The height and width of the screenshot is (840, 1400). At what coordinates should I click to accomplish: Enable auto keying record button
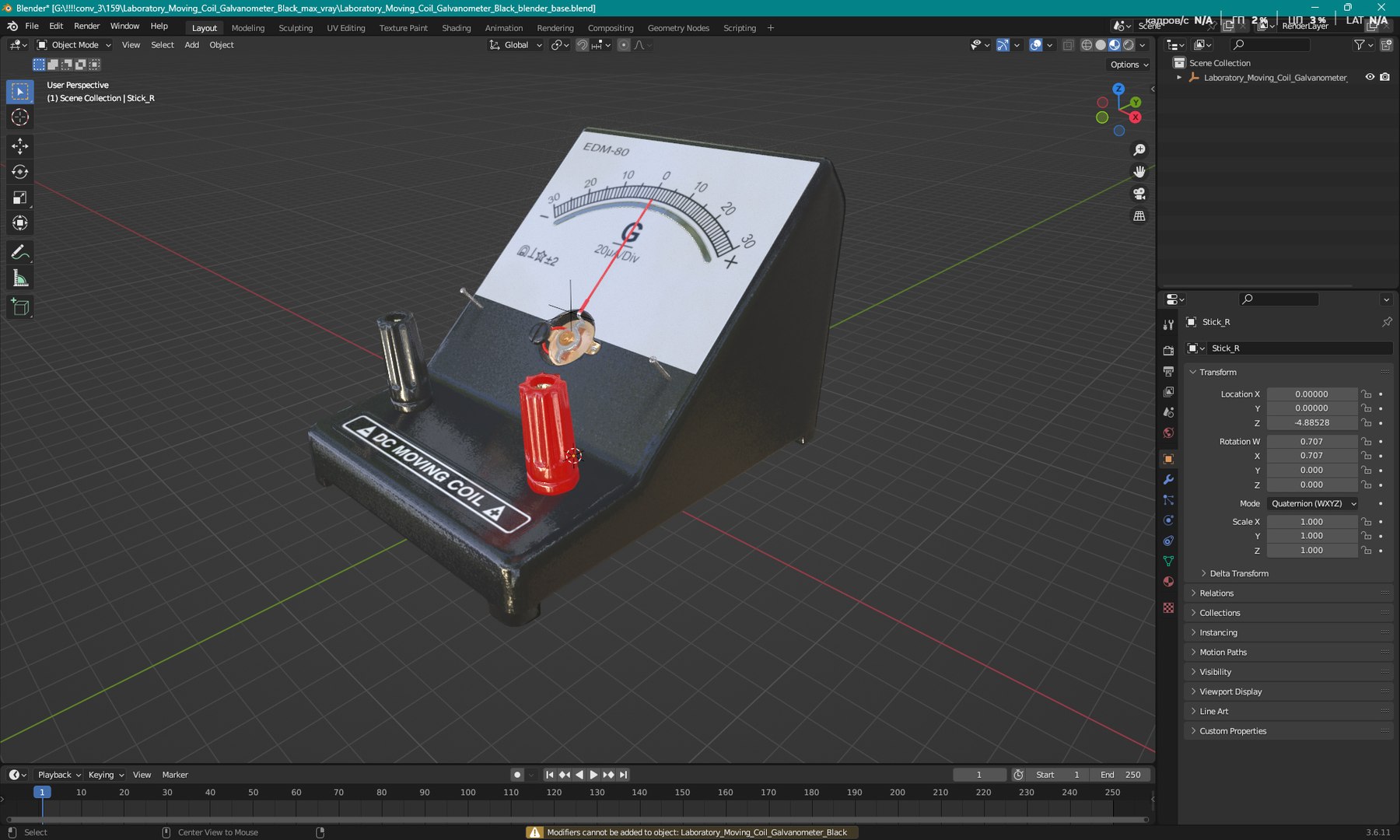coord(517,775)
